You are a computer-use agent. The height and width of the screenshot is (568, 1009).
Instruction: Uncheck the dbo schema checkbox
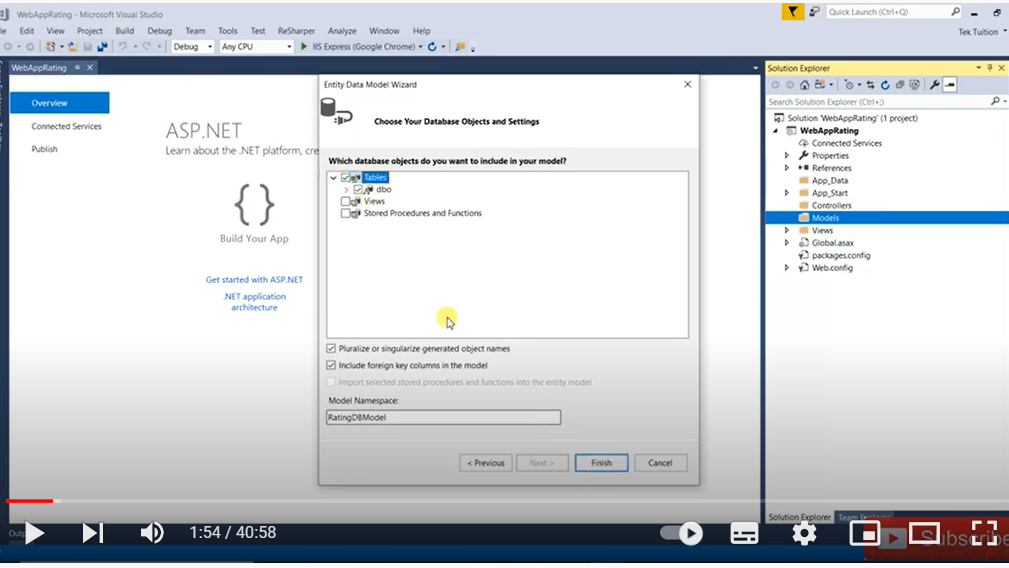click(358, 190)
